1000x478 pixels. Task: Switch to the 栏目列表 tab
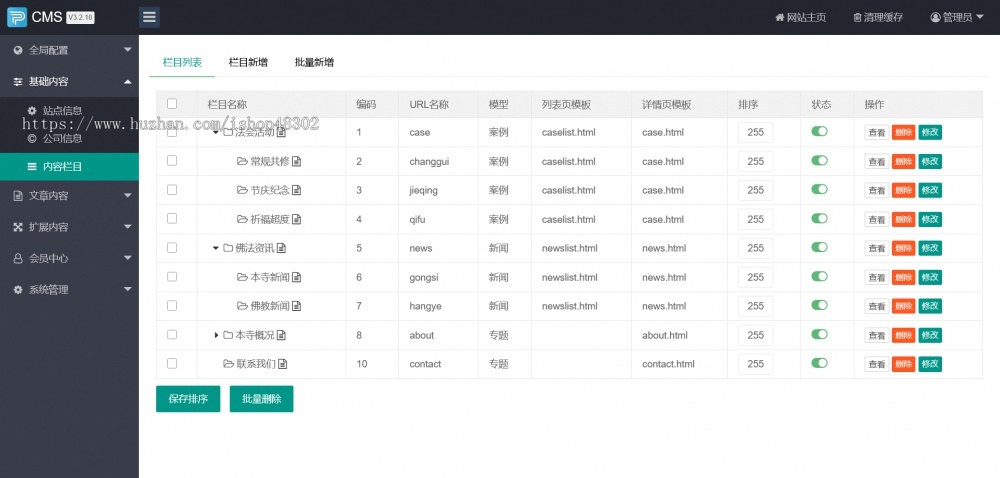[x=182, y=62]
